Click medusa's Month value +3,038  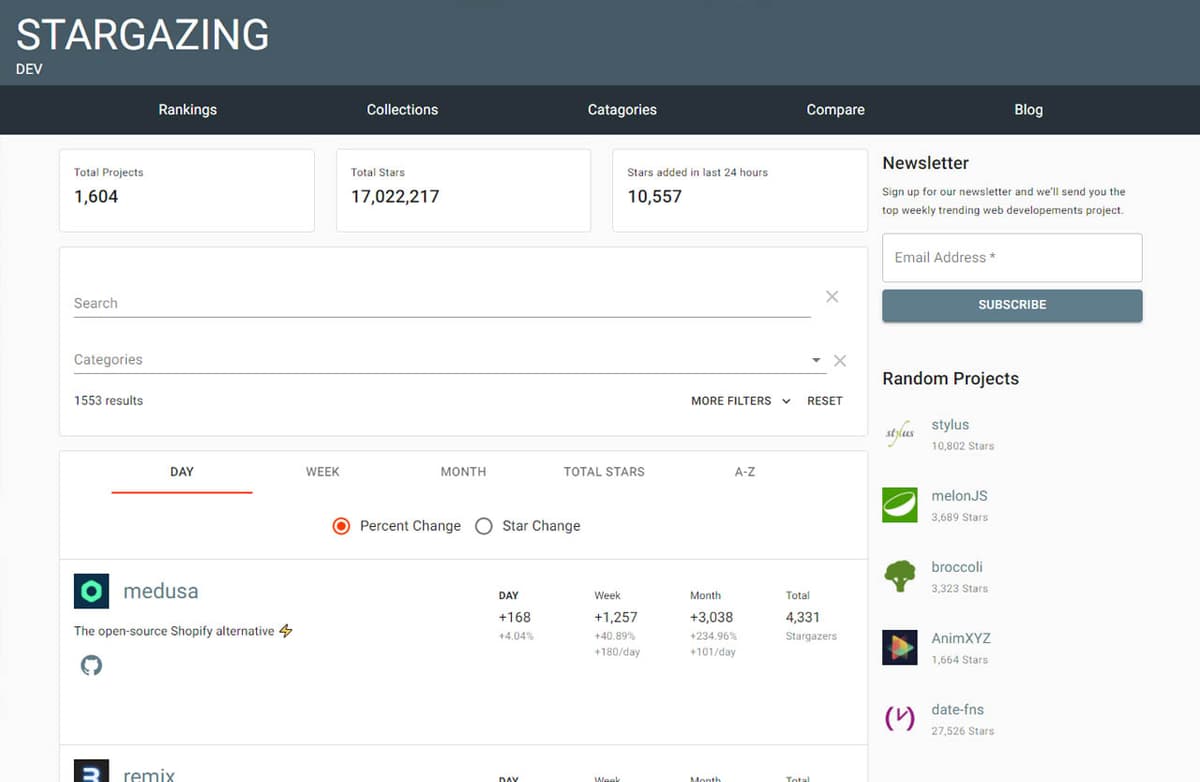712,617
